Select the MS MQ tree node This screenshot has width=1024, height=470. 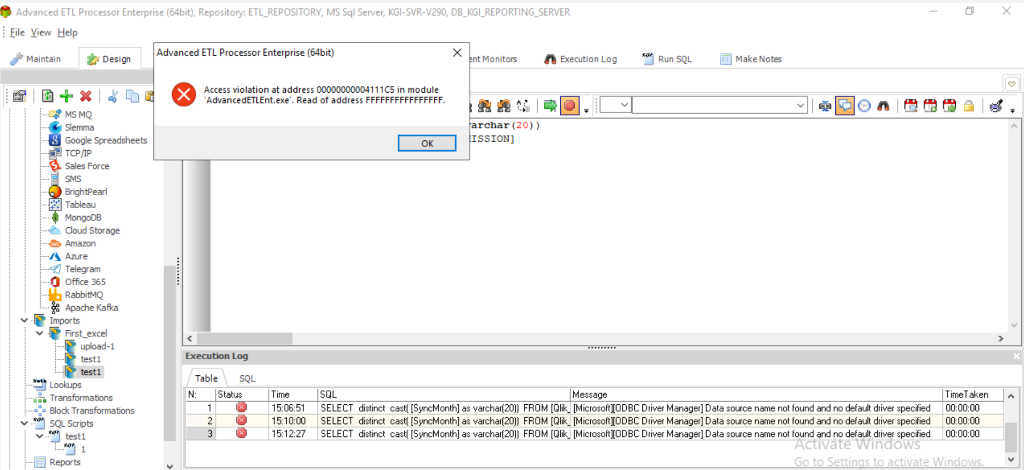(78, 114)
